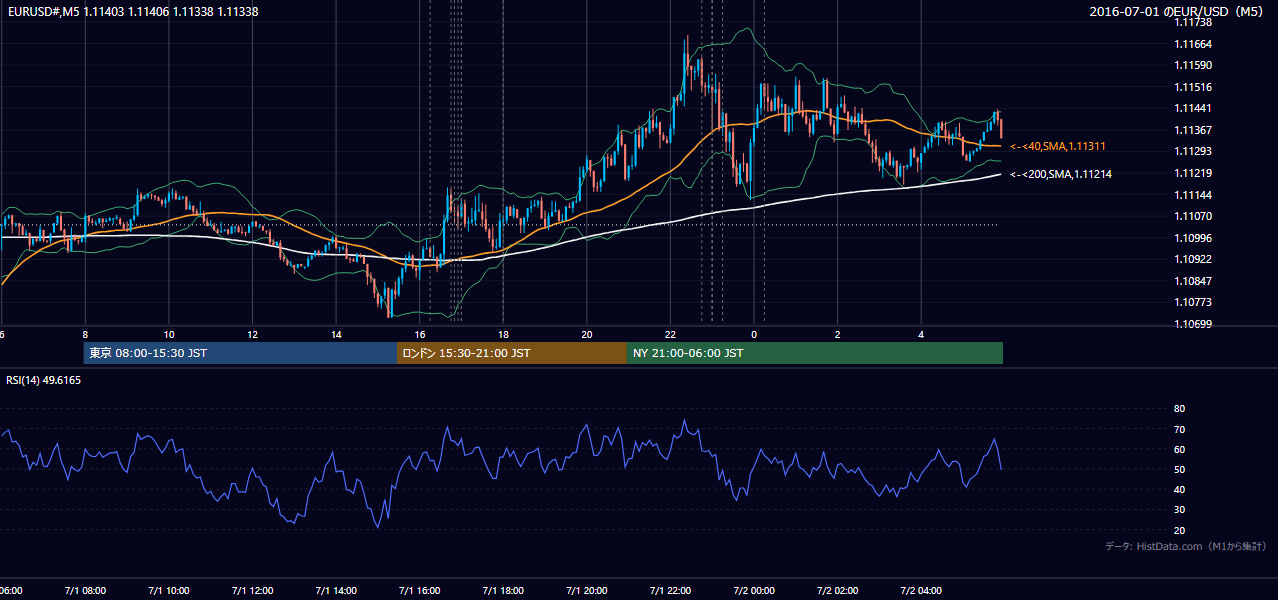1278x600 pixels.
Task: Click hour marker 2 under price chart
Action: pyautogui.click(x=838, y=335)
